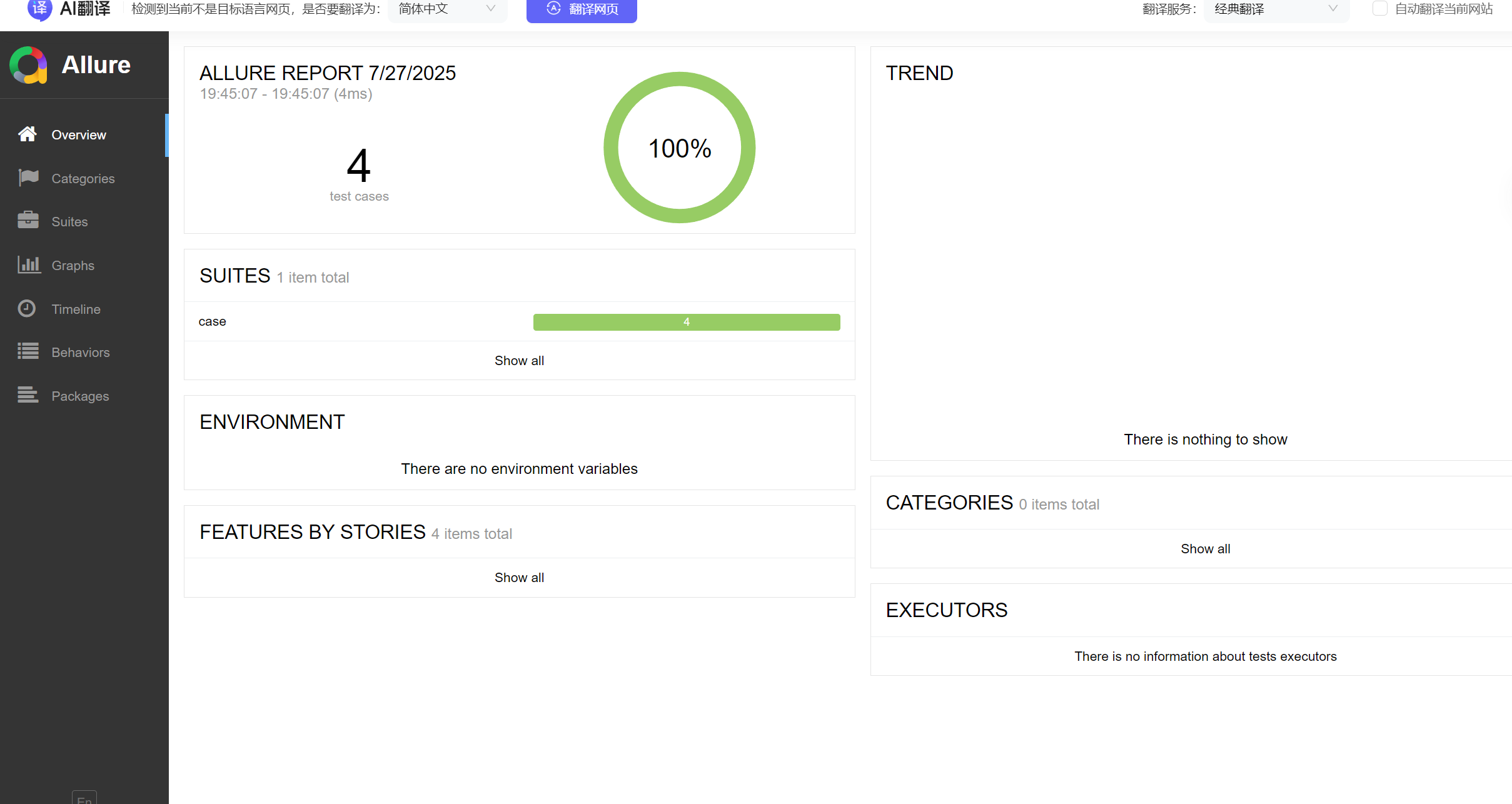Click the 'case' suite row
Image resolution: width=1512 pixels, height=804 pixels.
coord(519,321)
